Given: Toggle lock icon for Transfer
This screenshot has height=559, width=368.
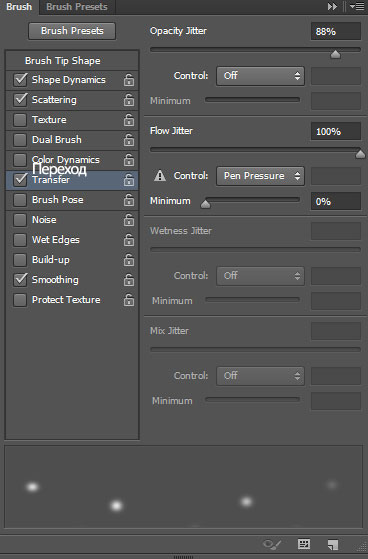Looking at the screenshot, I should (129, 180).
